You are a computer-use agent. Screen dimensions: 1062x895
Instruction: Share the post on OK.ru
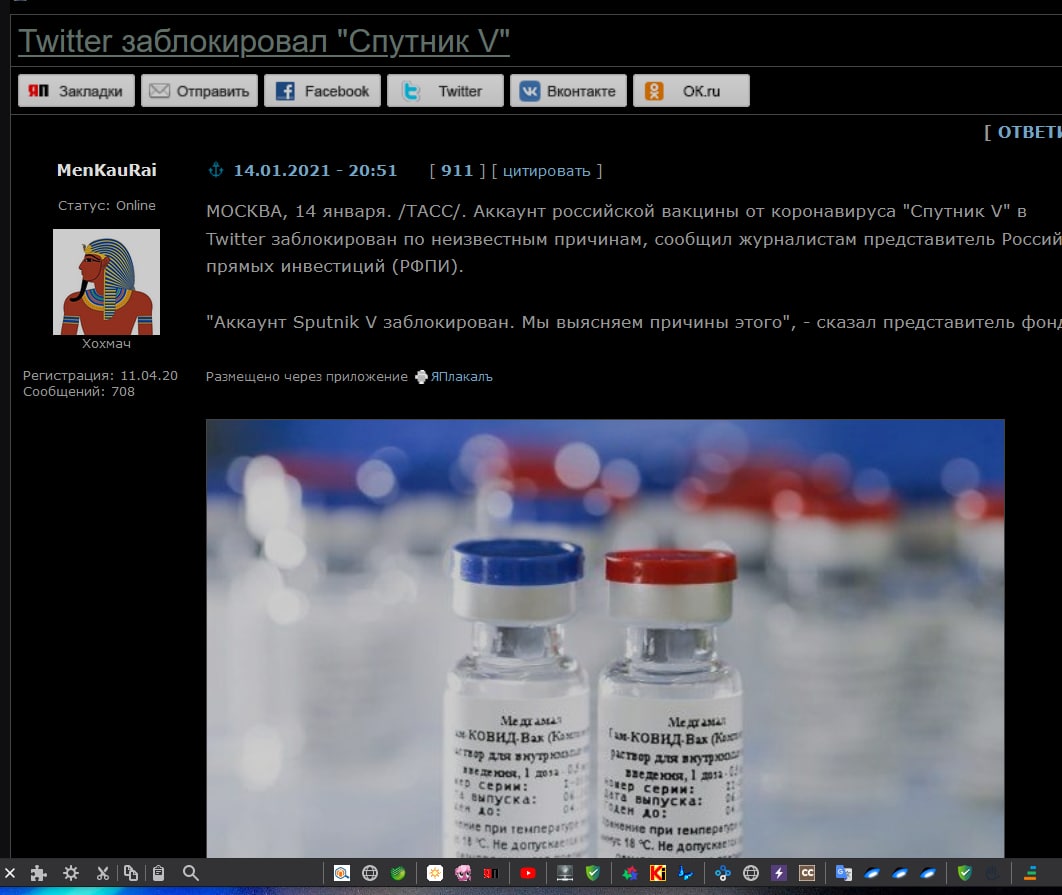(x=691, y=91)
